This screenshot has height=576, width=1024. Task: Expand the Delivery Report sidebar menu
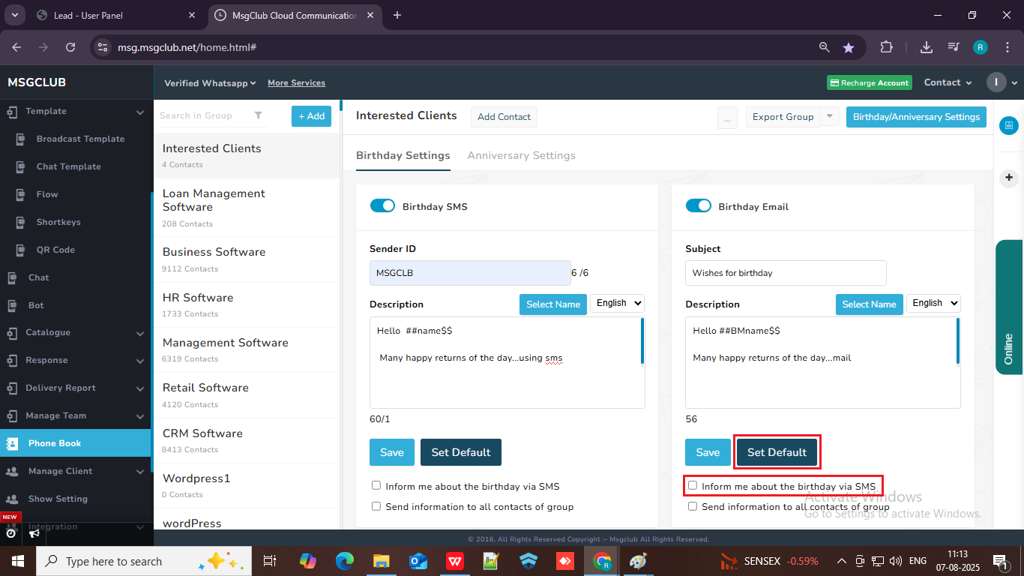[x=76, y=388]
